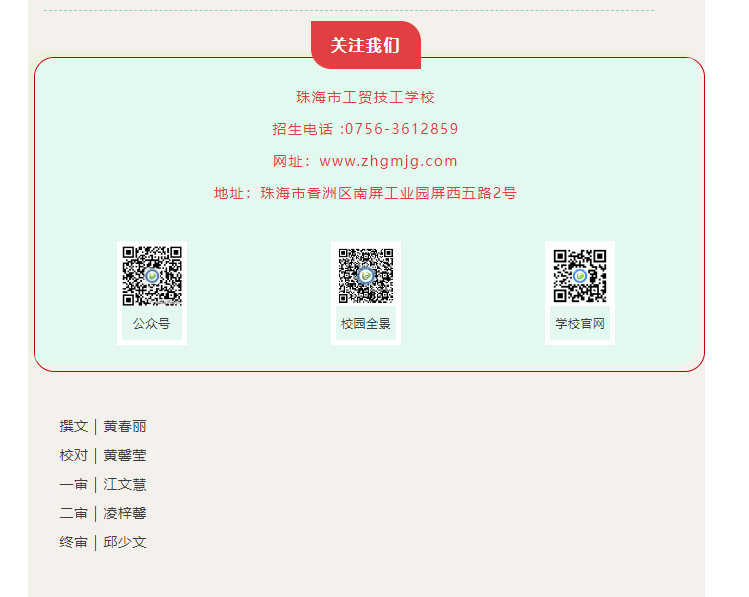Click the final review credit 终审 邱少文
This screenshot has width=749, height=597.
click(x=103, y=542)
